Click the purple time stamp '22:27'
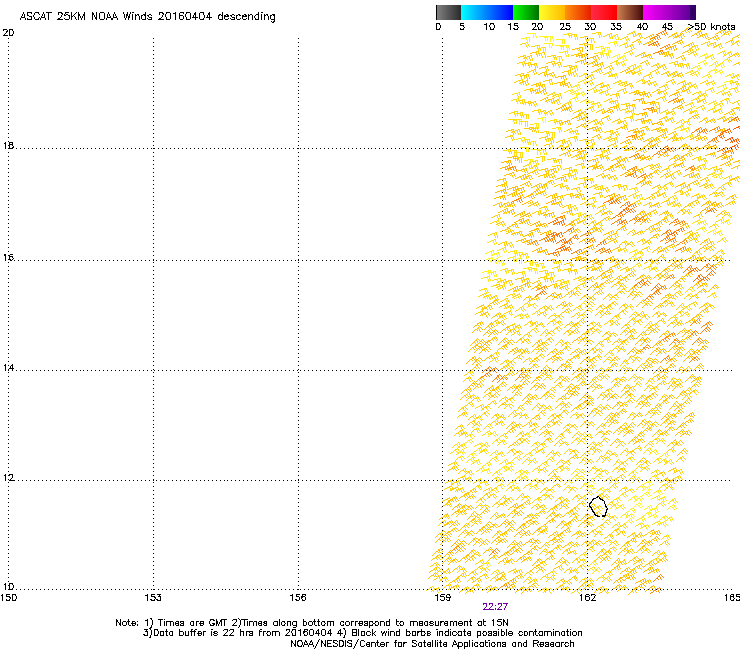 (495, 607)
